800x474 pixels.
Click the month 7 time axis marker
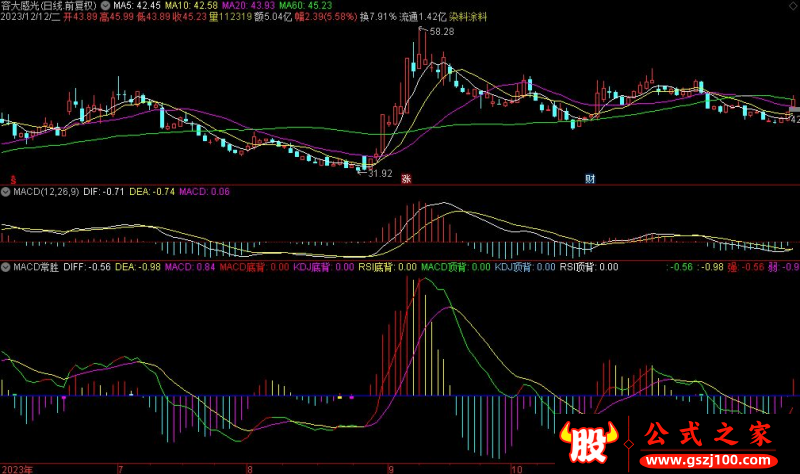(120, 469)
